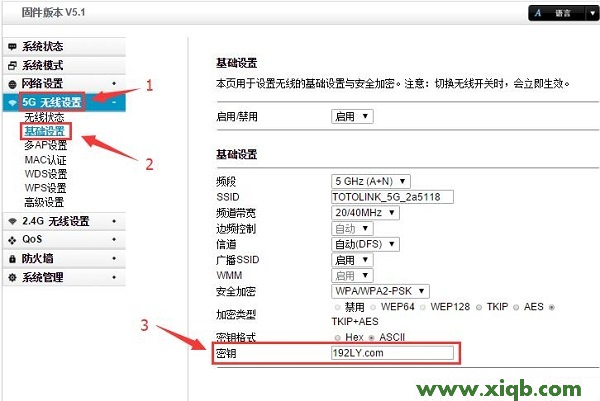Image resolution: width=600 pixels, height=401 pixels.
Task: Click the lock icon beside 防火墙
Action: 12,259
